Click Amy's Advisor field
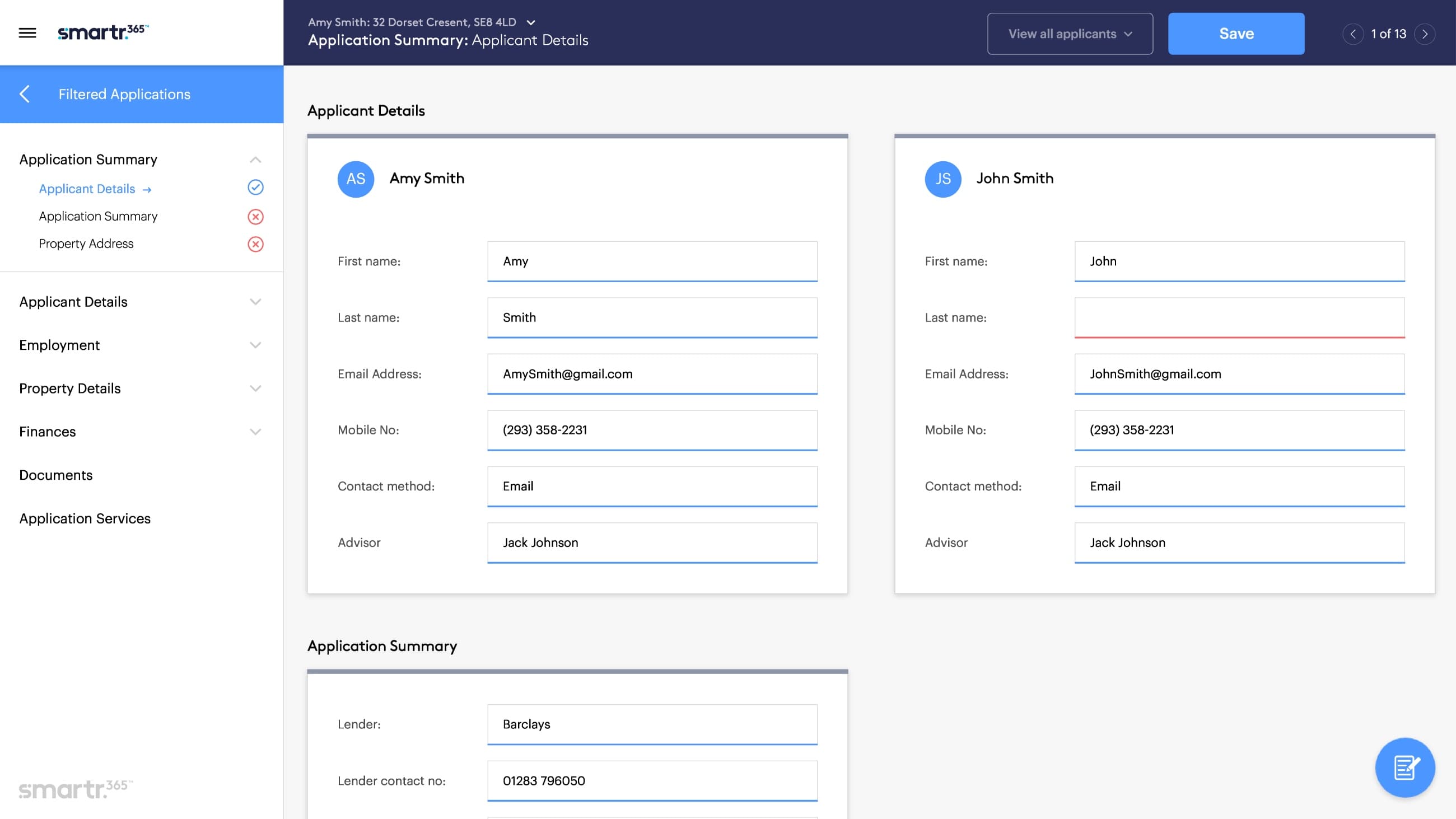The height and width of the screenshot is (819, 1456). (x=652, y=542)
